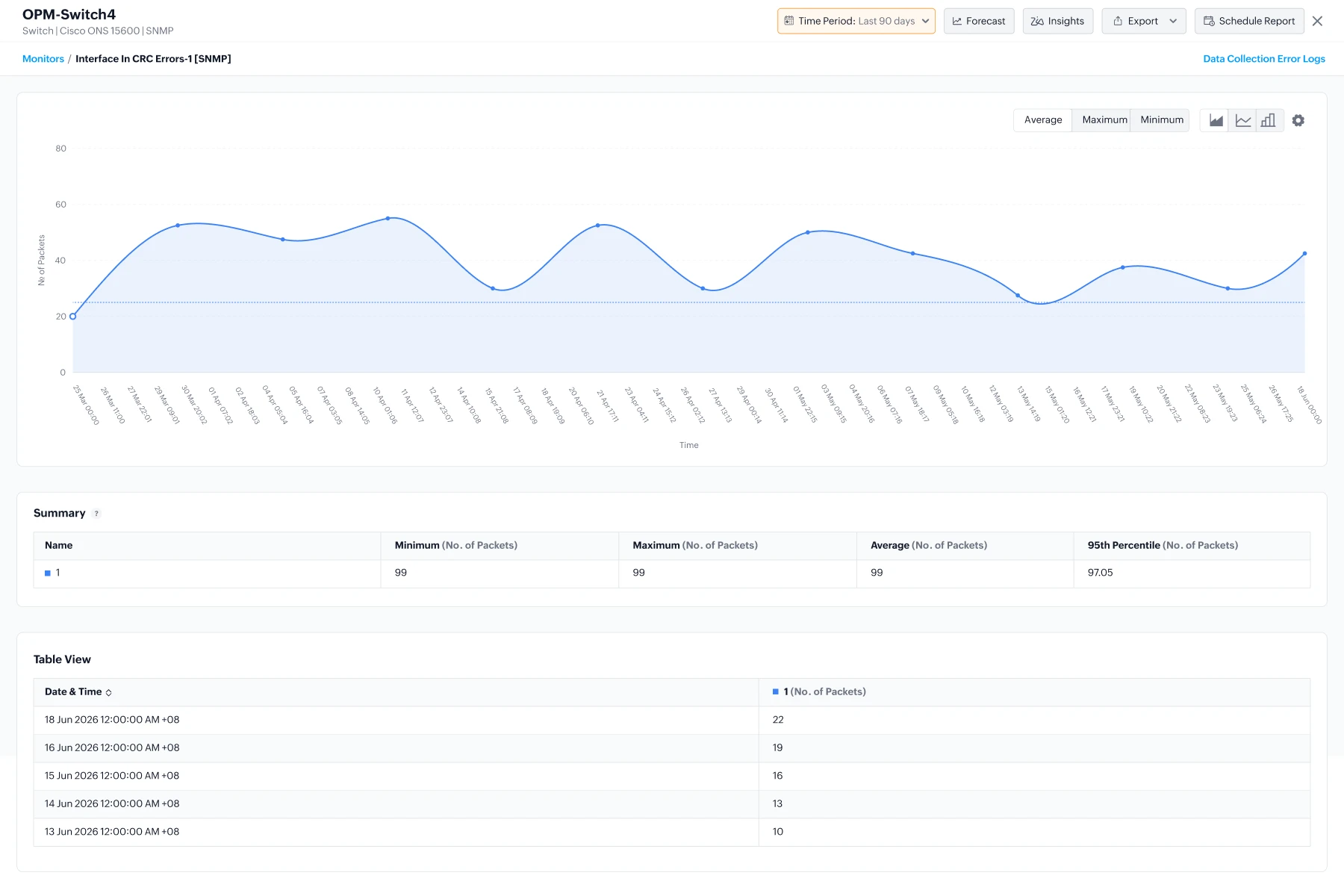Screen dimensions: 1344x896
Task: Click the OPM-Switch4 device title
Action: pos(69,14)
